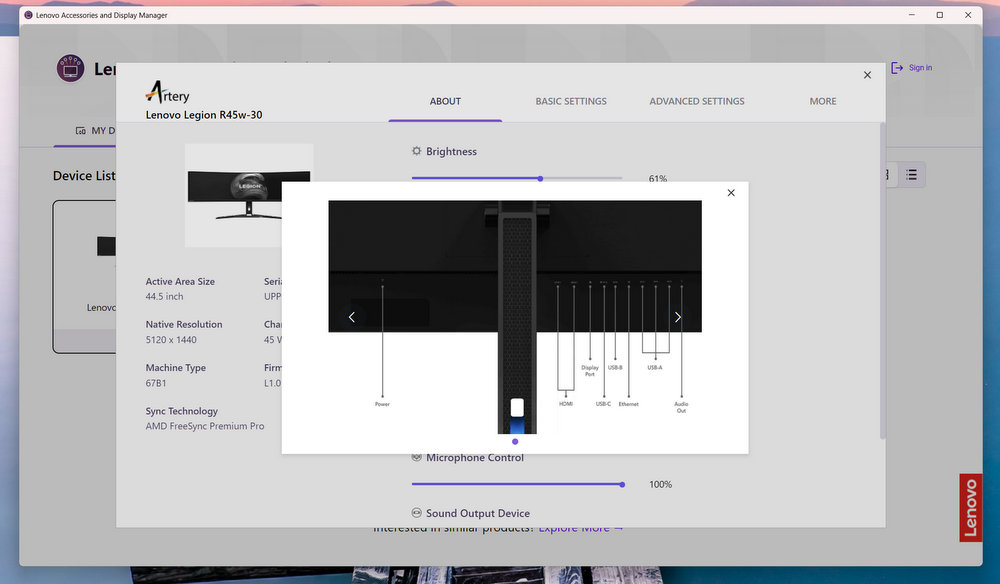Image resolution: width=1000 pixels, height=584 pixels.
Task: Click the Sound Output Device icon
Action: (x=417, y=513)
